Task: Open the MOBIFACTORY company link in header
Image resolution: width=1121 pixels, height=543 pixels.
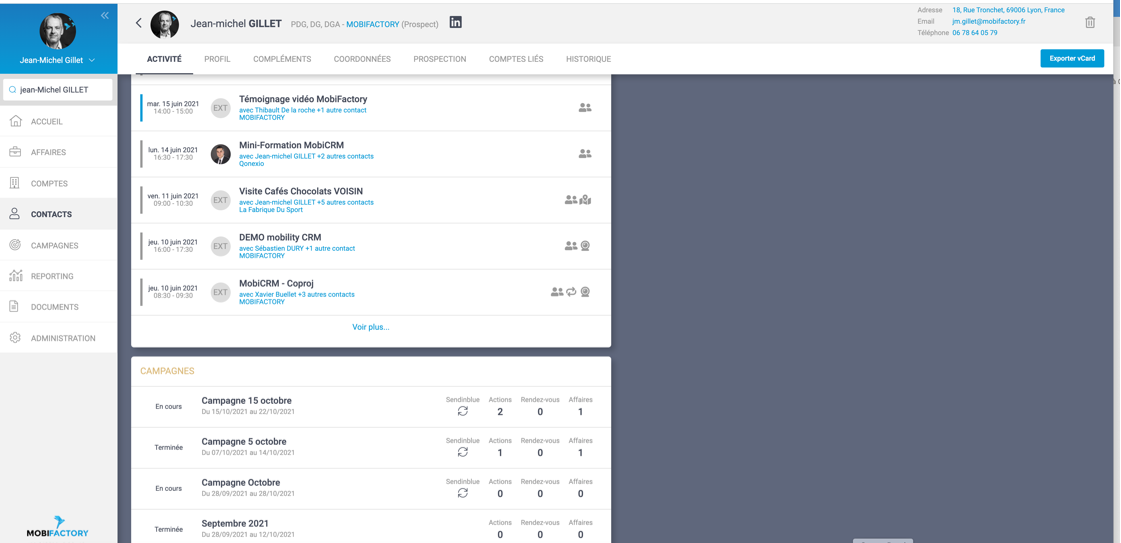Action: point(372,24)
